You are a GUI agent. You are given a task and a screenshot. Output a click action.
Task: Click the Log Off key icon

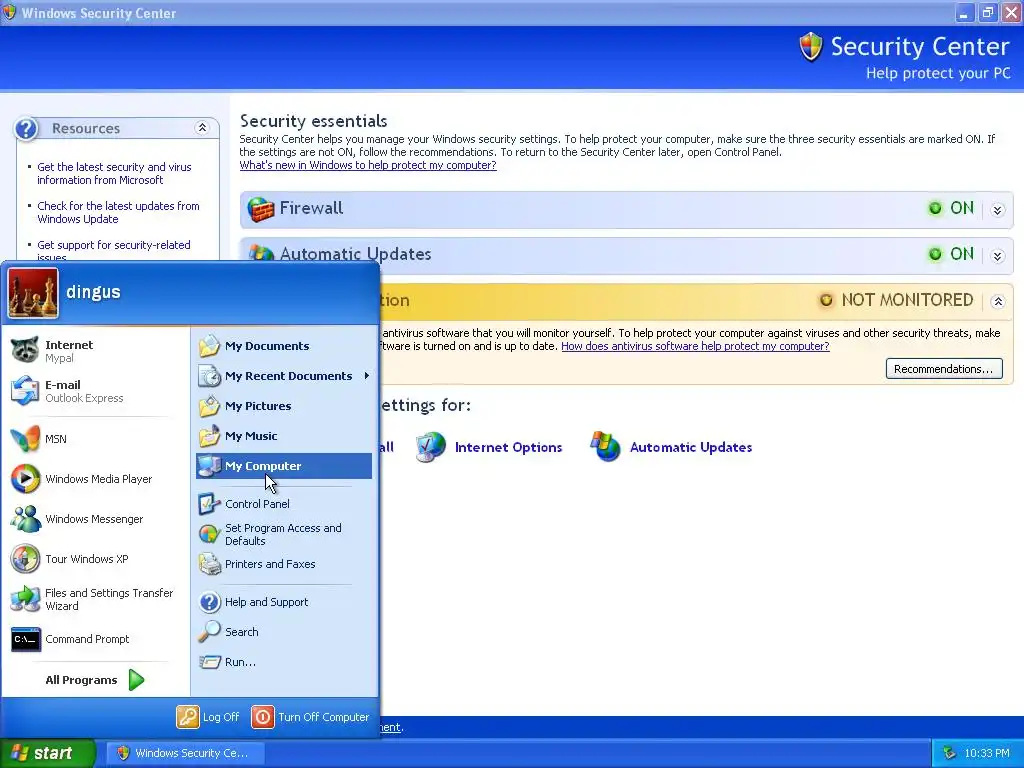187,716
